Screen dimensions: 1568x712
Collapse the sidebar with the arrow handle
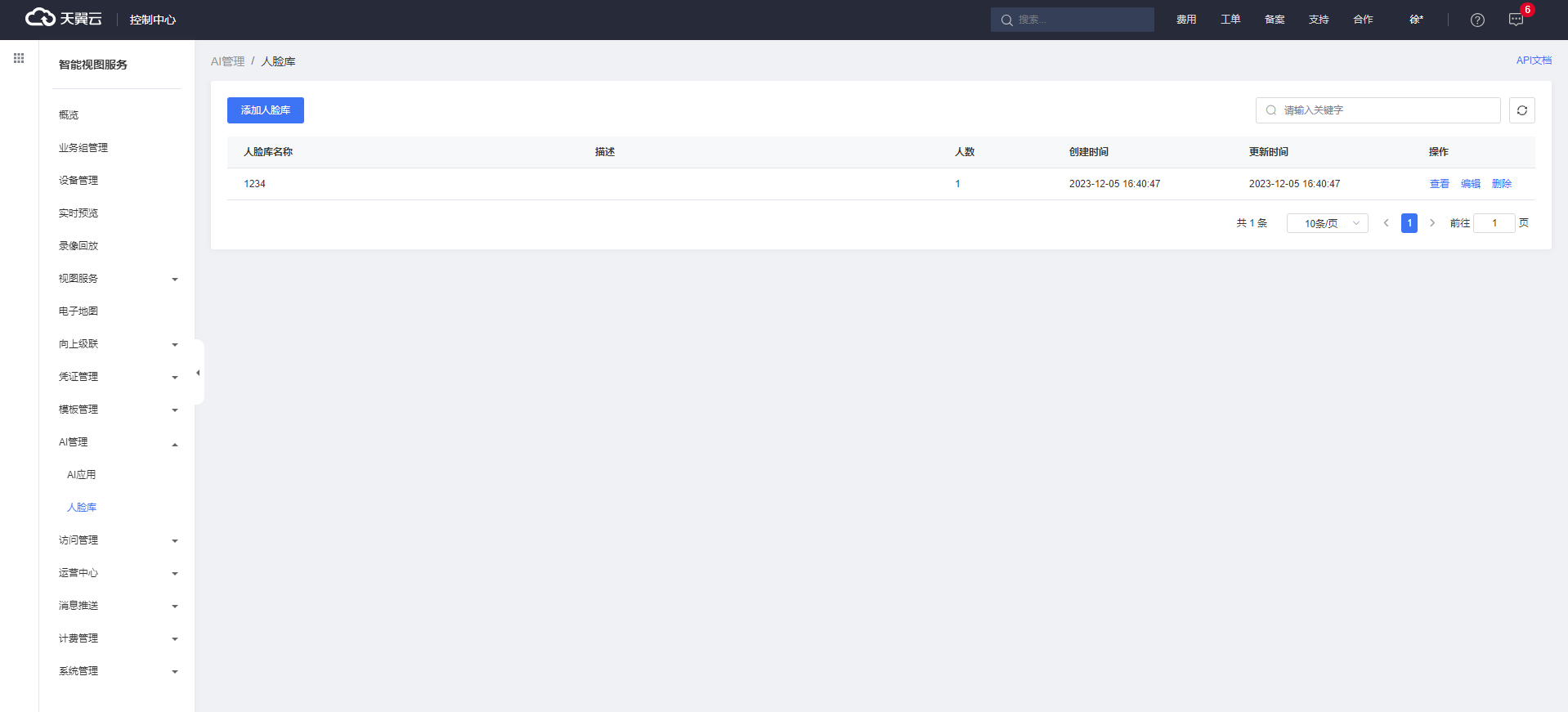[x=198, y=373]
